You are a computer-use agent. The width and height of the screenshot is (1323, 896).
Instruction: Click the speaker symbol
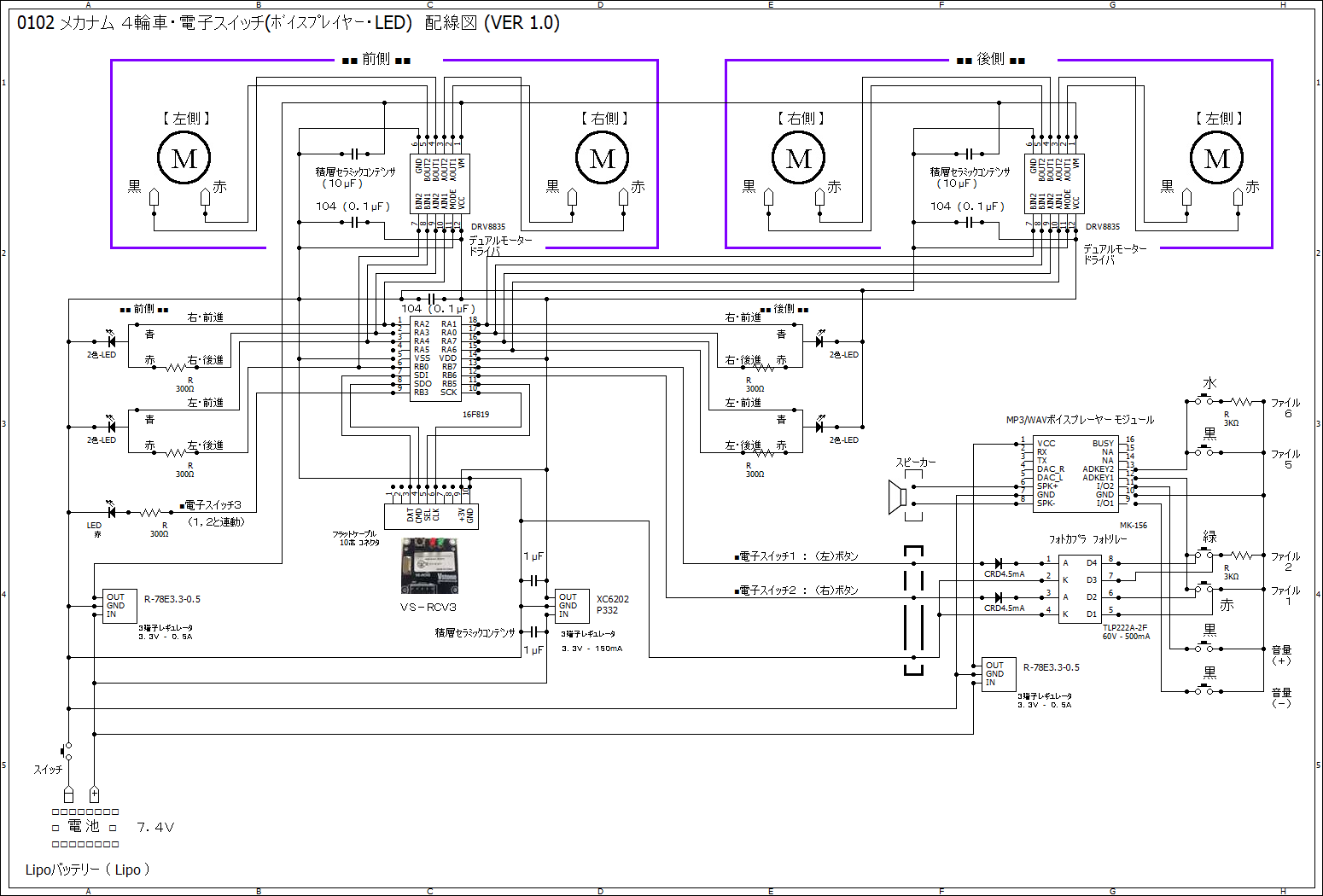(897, 497)
